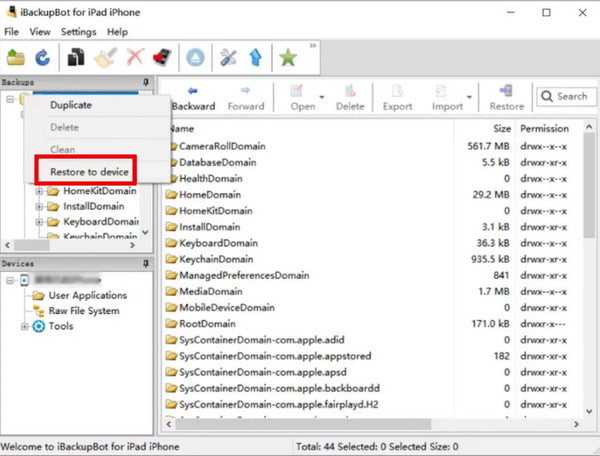Viewport: 600px width, 456px height.
Task: Click the Restore toolbar button
Action: tap(507, 98)
